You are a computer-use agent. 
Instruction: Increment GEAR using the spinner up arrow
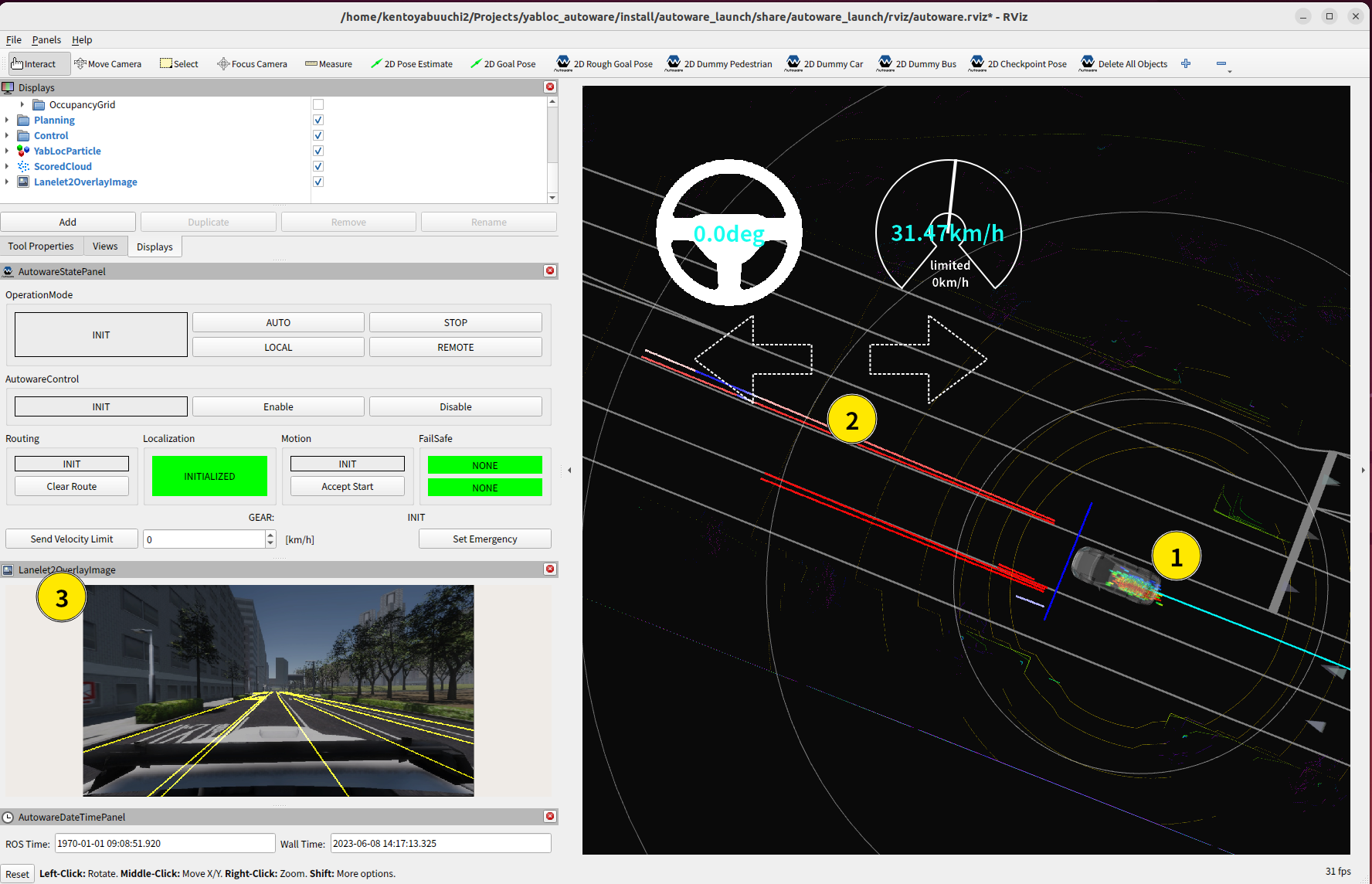tap(270, 535)
